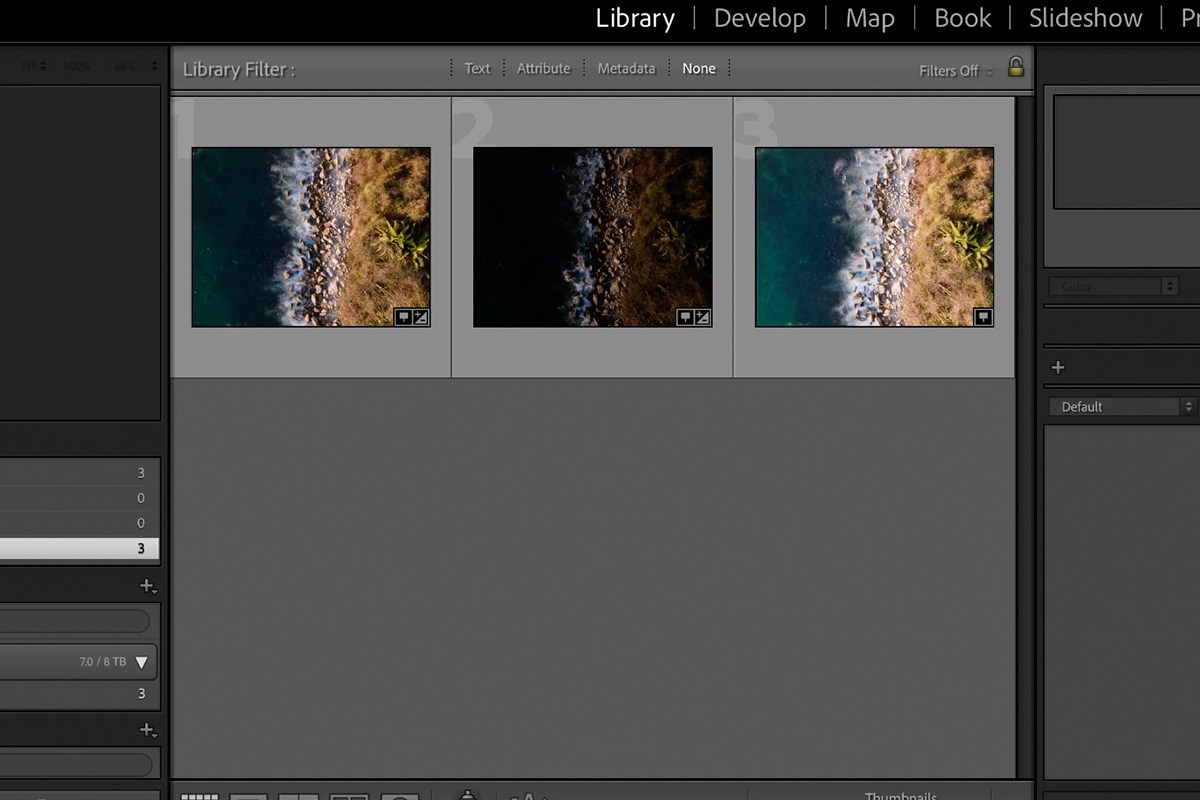Set Navigator zoom to 66%
This screenshot has height=800, width=1200.
pyautogui.click(x=125, y=66)
